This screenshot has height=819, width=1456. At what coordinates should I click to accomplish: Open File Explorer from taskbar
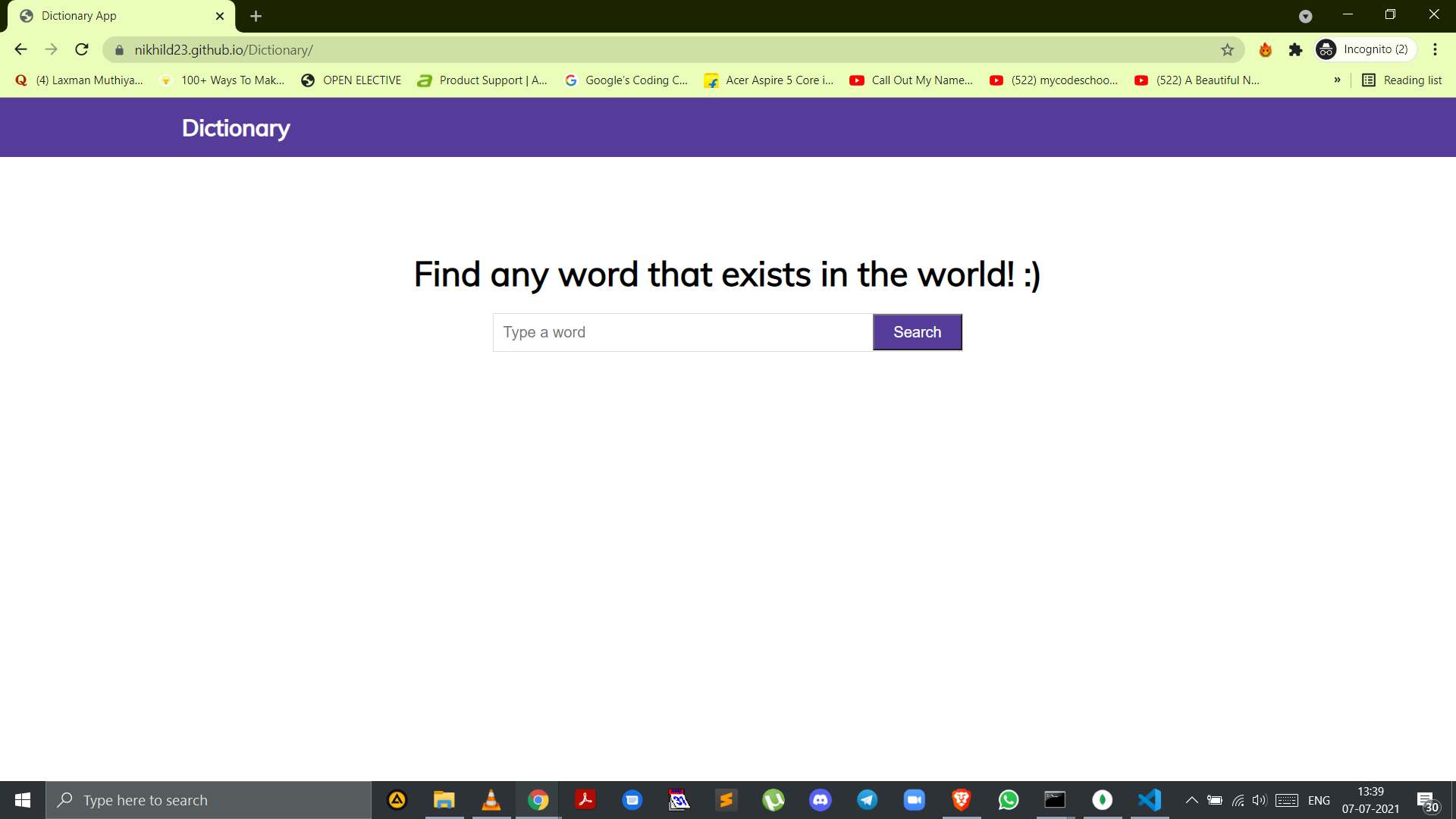coord(444,800)
